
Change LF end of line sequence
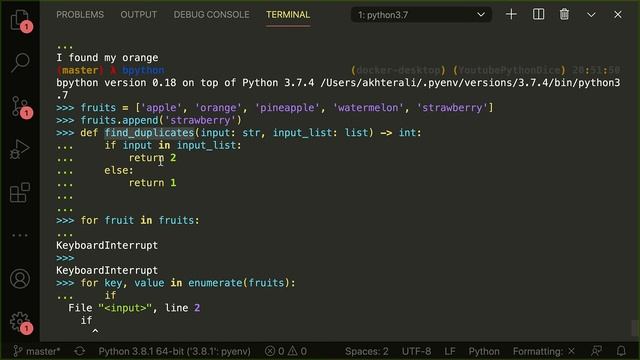pyautogui.click(x=450, y=351)
